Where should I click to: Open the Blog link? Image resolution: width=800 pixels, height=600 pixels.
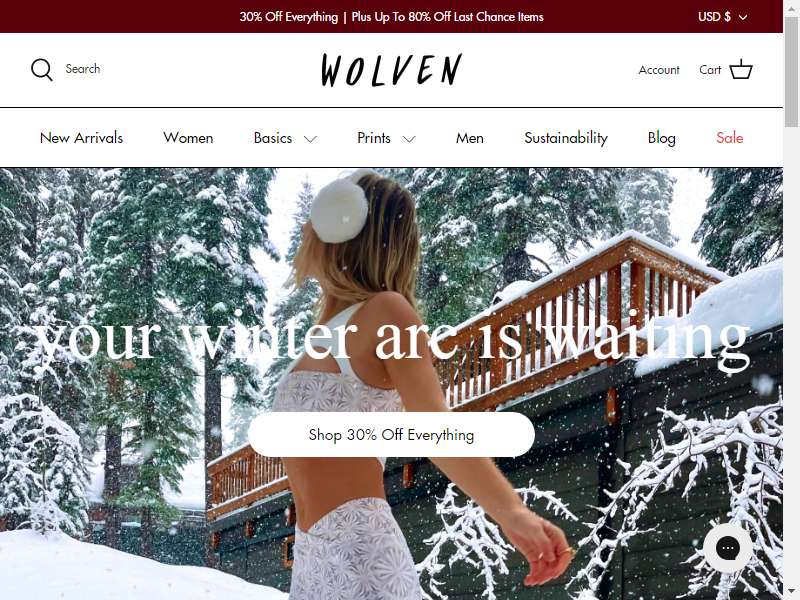coord(661,138)
